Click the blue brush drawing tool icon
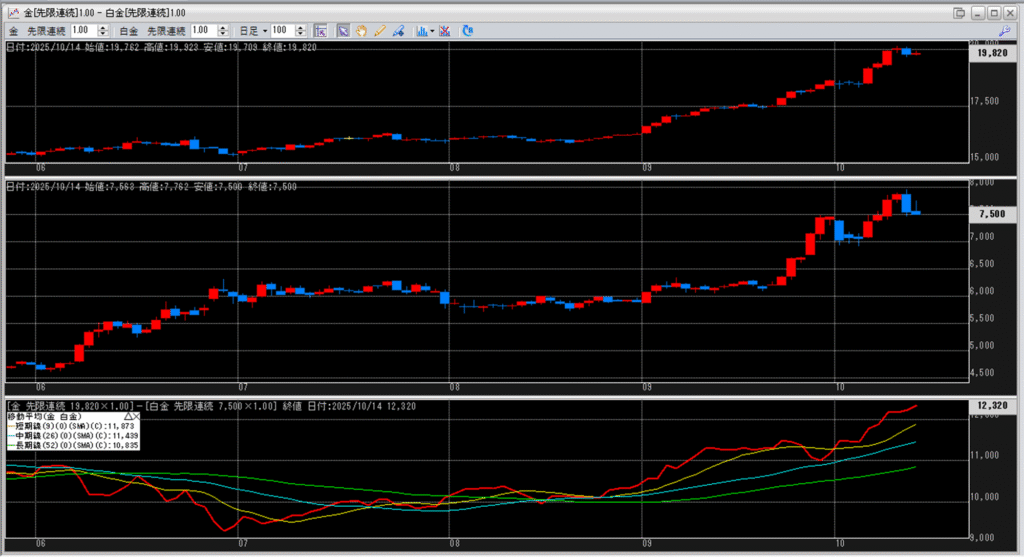Image resolution: width=1024 pixels, height=557 pixels. [x=398, y=31]
